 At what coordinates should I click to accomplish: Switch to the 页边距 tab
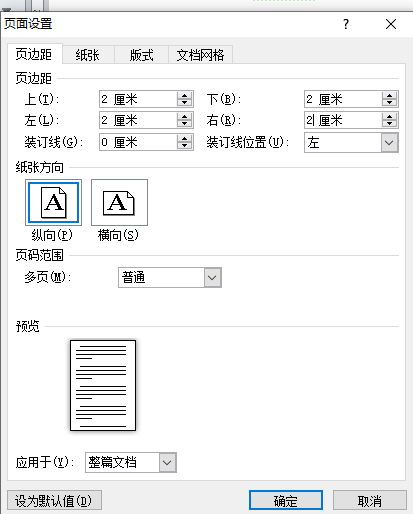(x=34, y=54)
